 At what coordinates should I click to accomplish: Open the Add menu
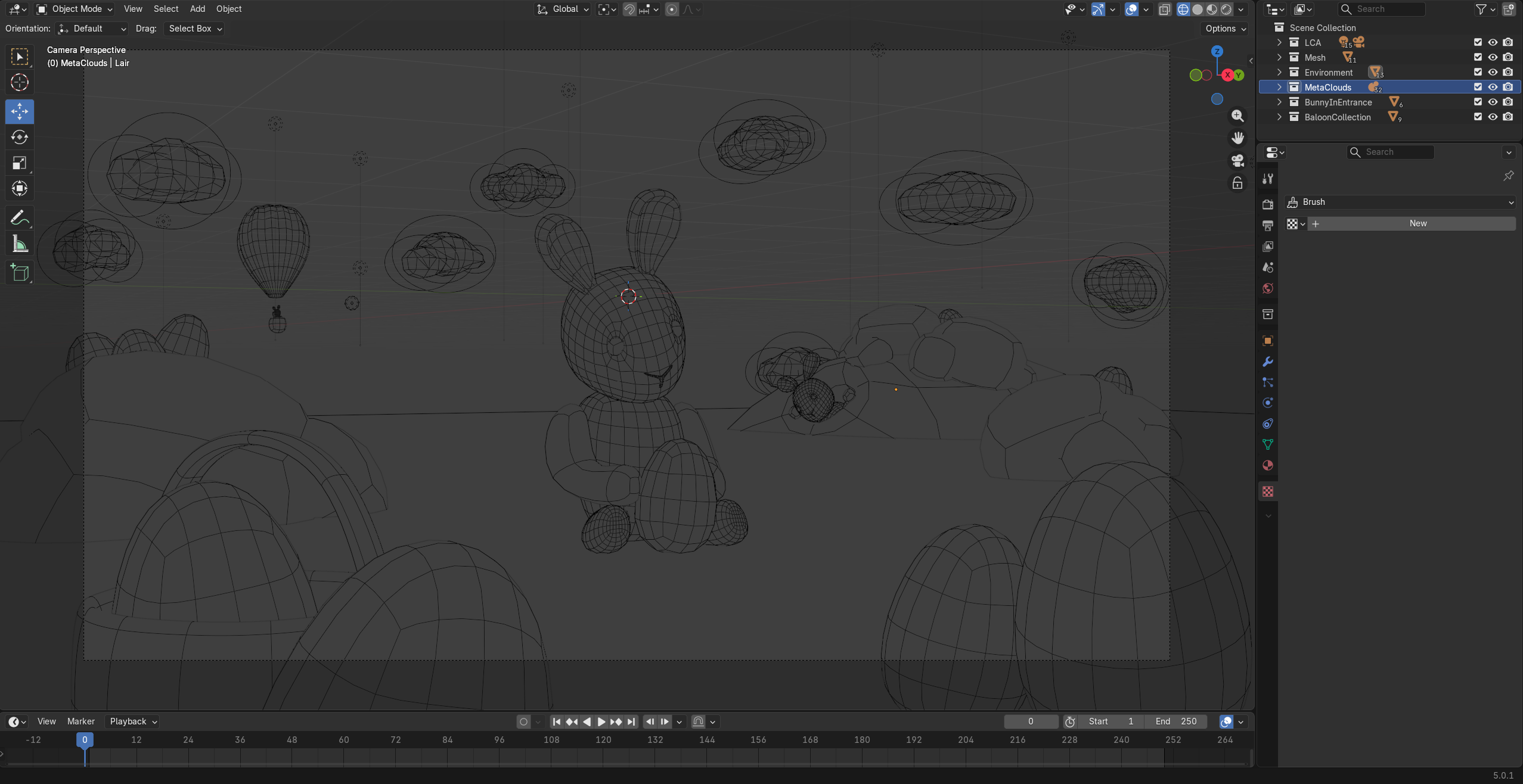point(197,9)
